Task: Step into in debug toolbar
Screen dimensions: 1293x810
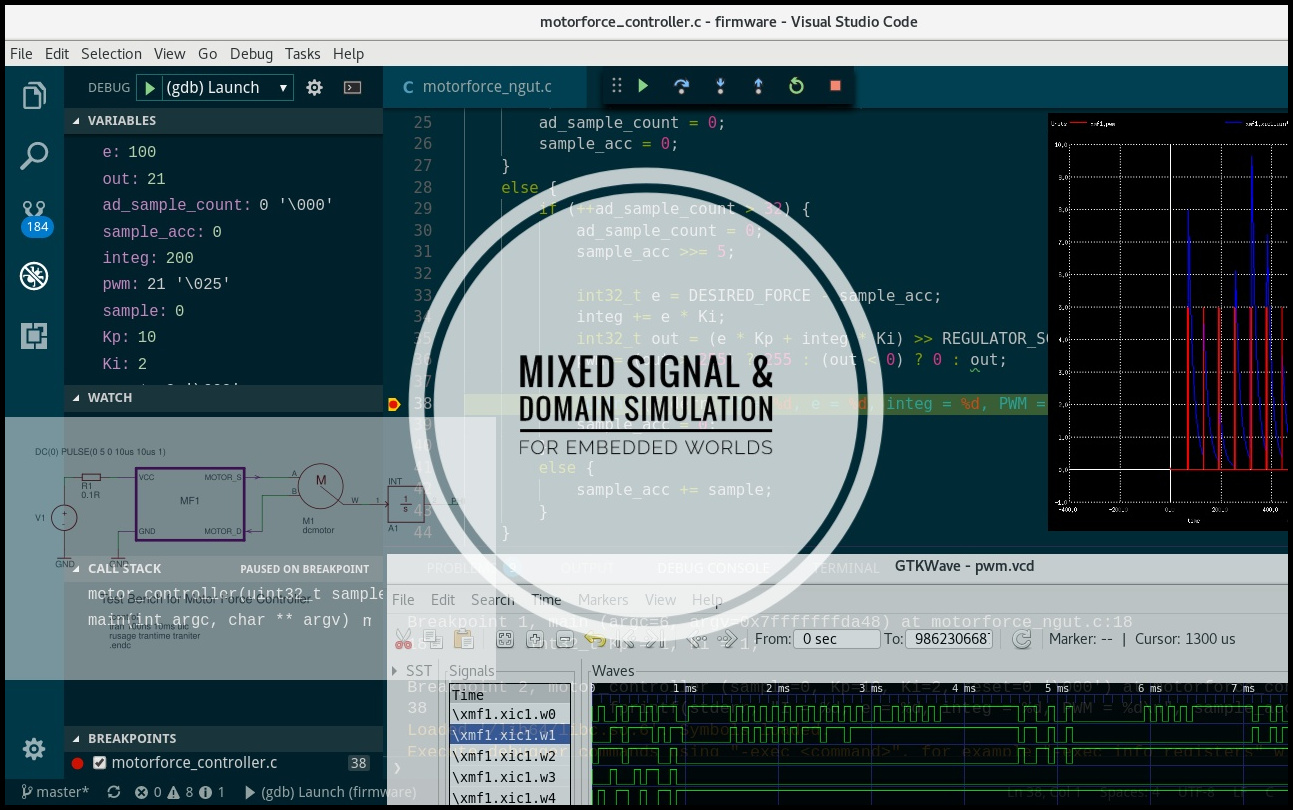Action: tap(719, 86)
